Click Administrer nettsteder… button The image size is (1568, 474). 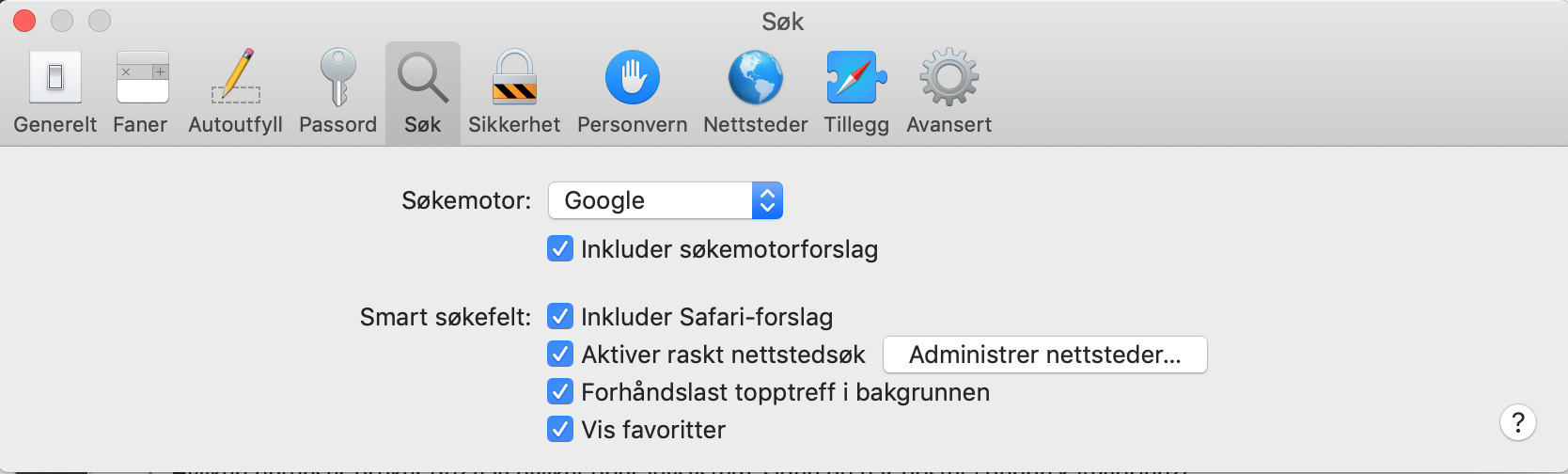click(1044, 355)
